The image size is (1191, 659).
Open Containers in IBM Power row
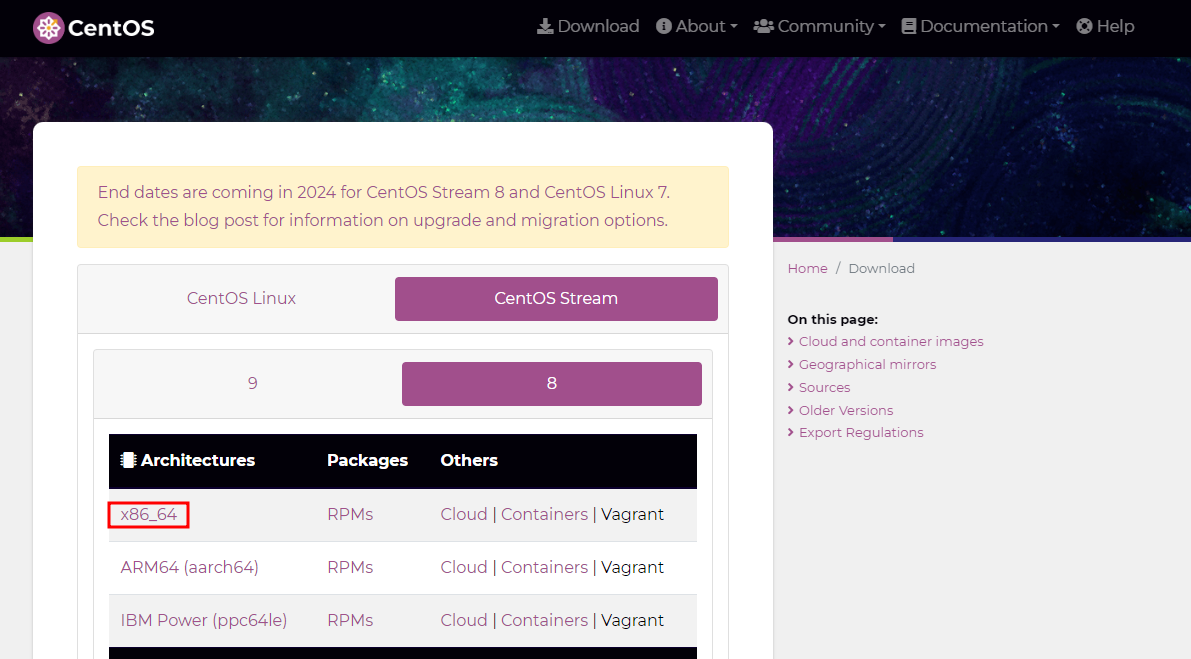pos(545,620)
